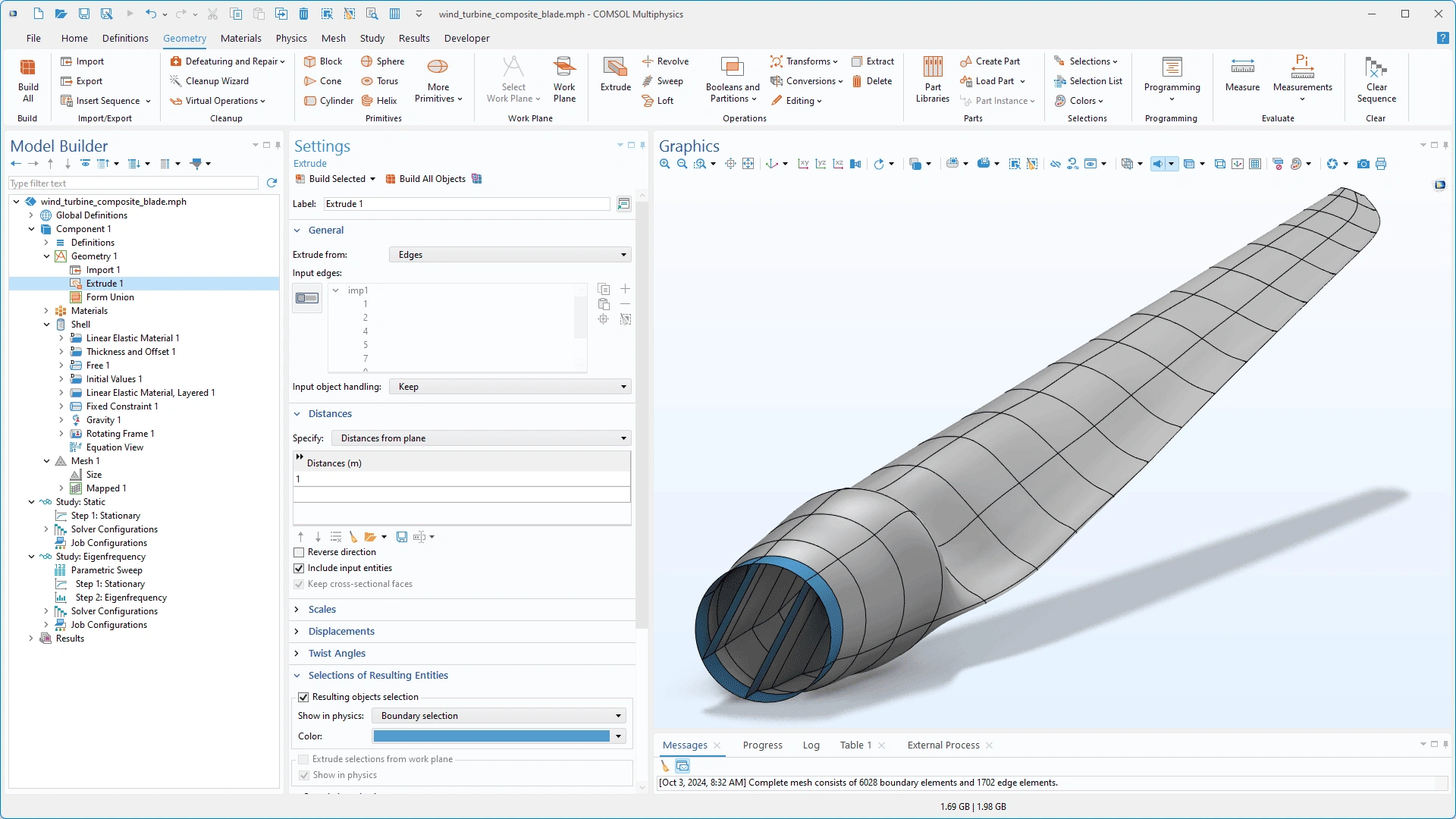
Task: Switch to the Log tab
Action: (811, 745)
